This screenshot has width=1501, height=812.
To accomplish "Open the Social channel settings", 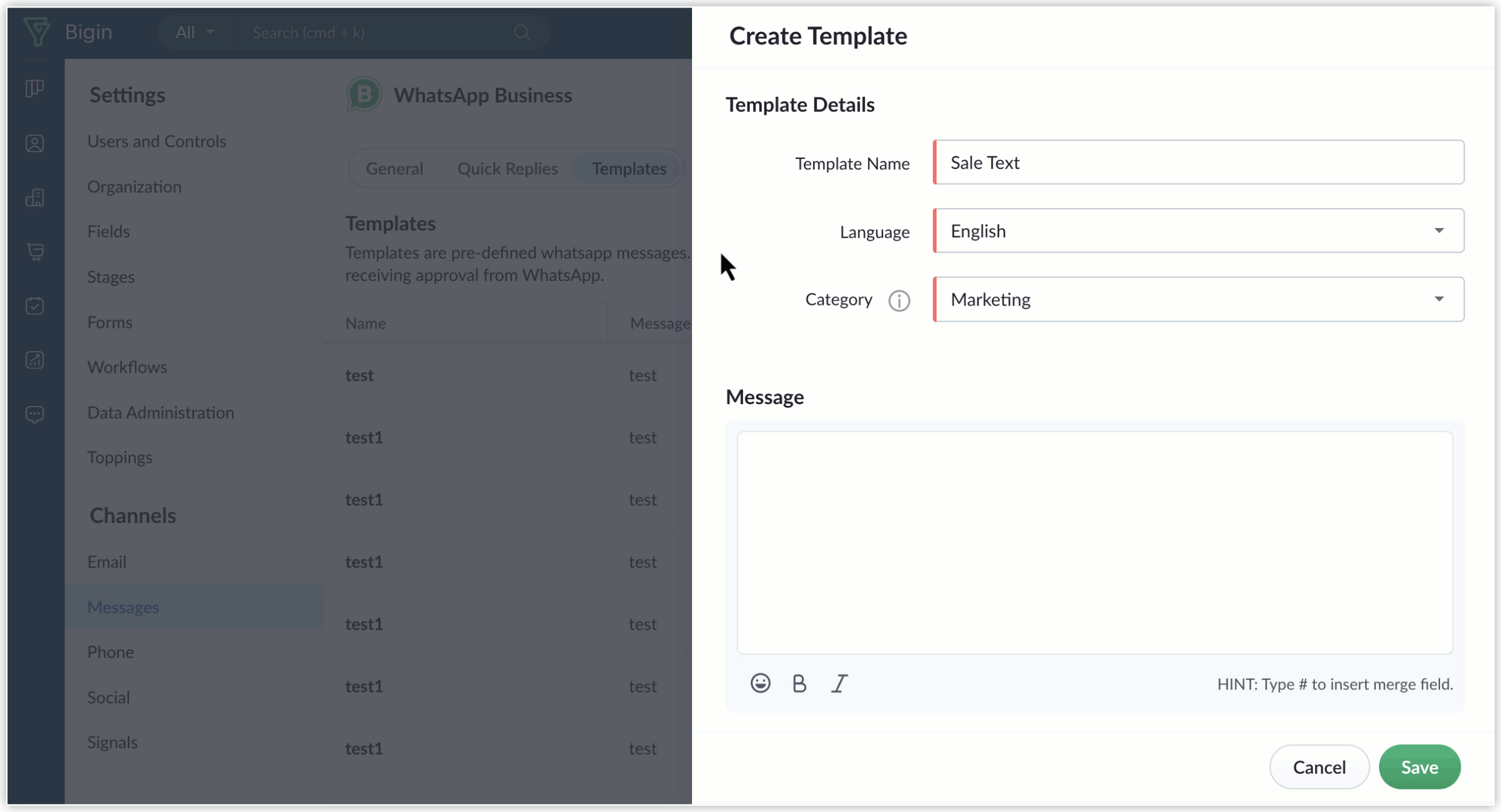I will (108, 697).
